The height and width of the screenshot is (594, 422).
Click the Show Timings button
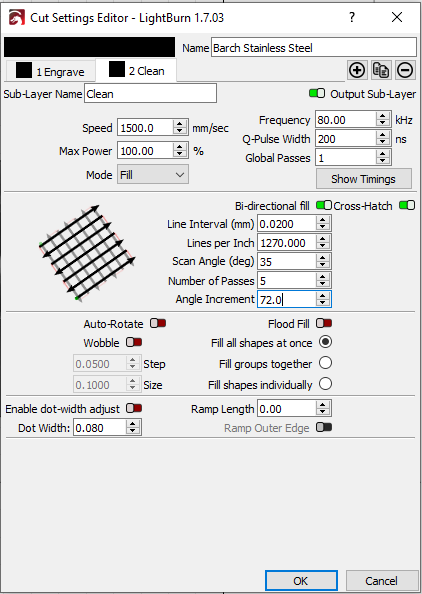[364, 179]
